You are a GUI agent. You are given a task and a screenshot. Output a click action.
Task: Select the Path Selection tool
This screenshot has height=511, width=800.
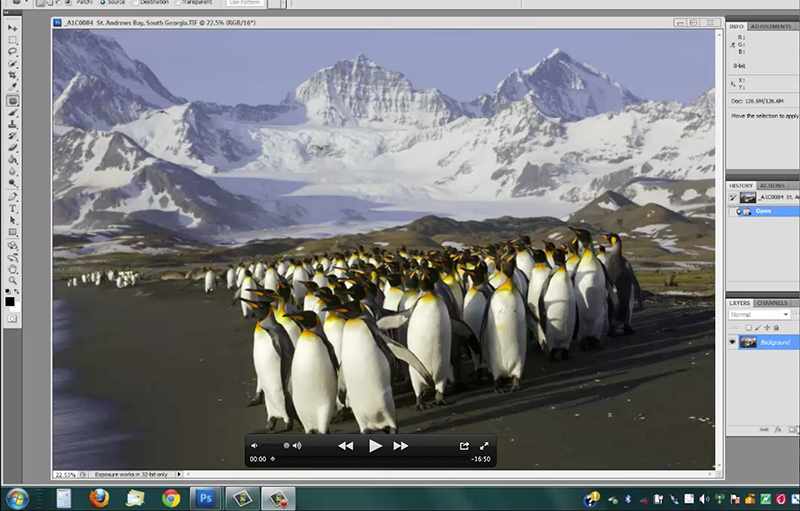[13, 220]
